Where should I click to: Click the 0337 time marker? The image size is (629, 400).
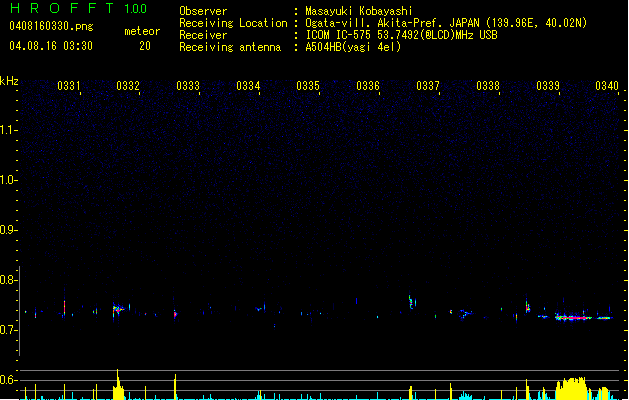tap(428, 86)
